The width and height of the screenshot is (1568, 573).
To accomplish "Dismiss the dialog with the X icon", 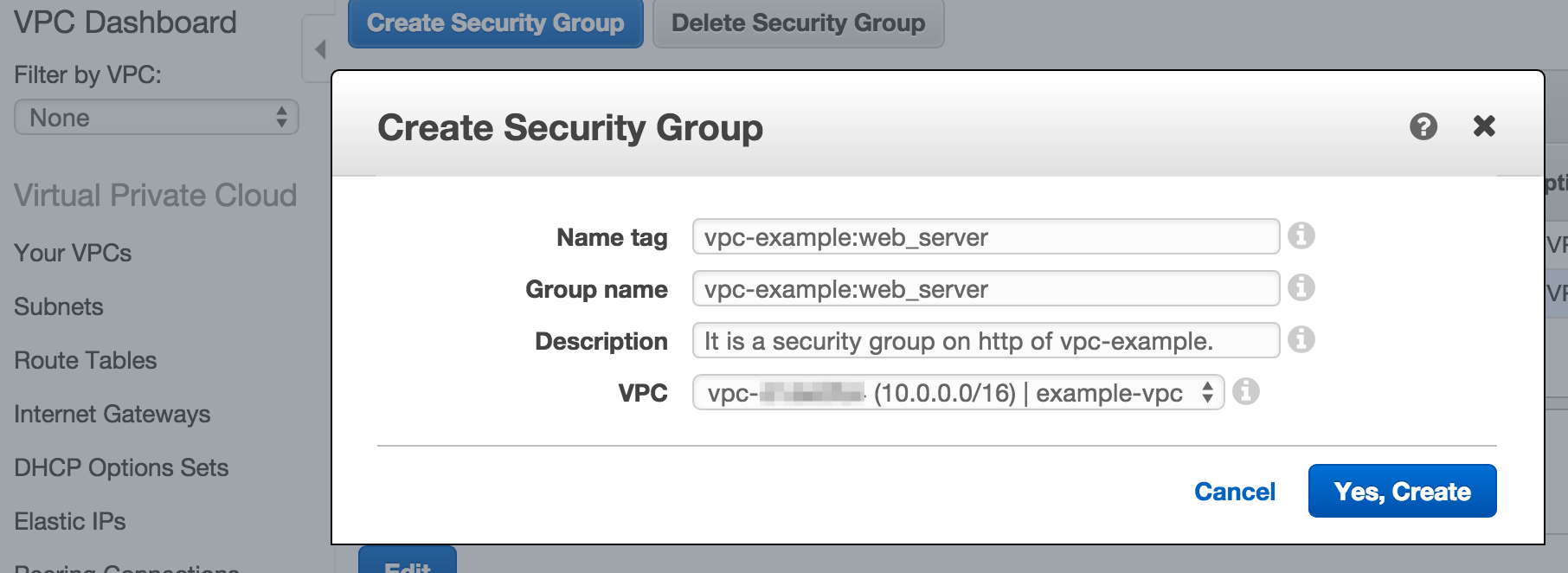I will [1485, 126].
